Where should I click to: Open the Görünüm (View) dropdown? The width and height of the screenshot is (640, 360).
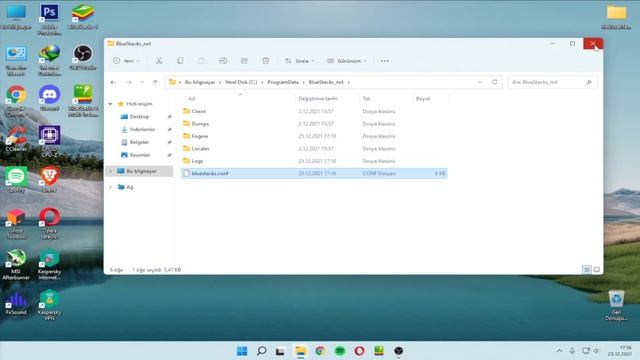coord(347,61)
